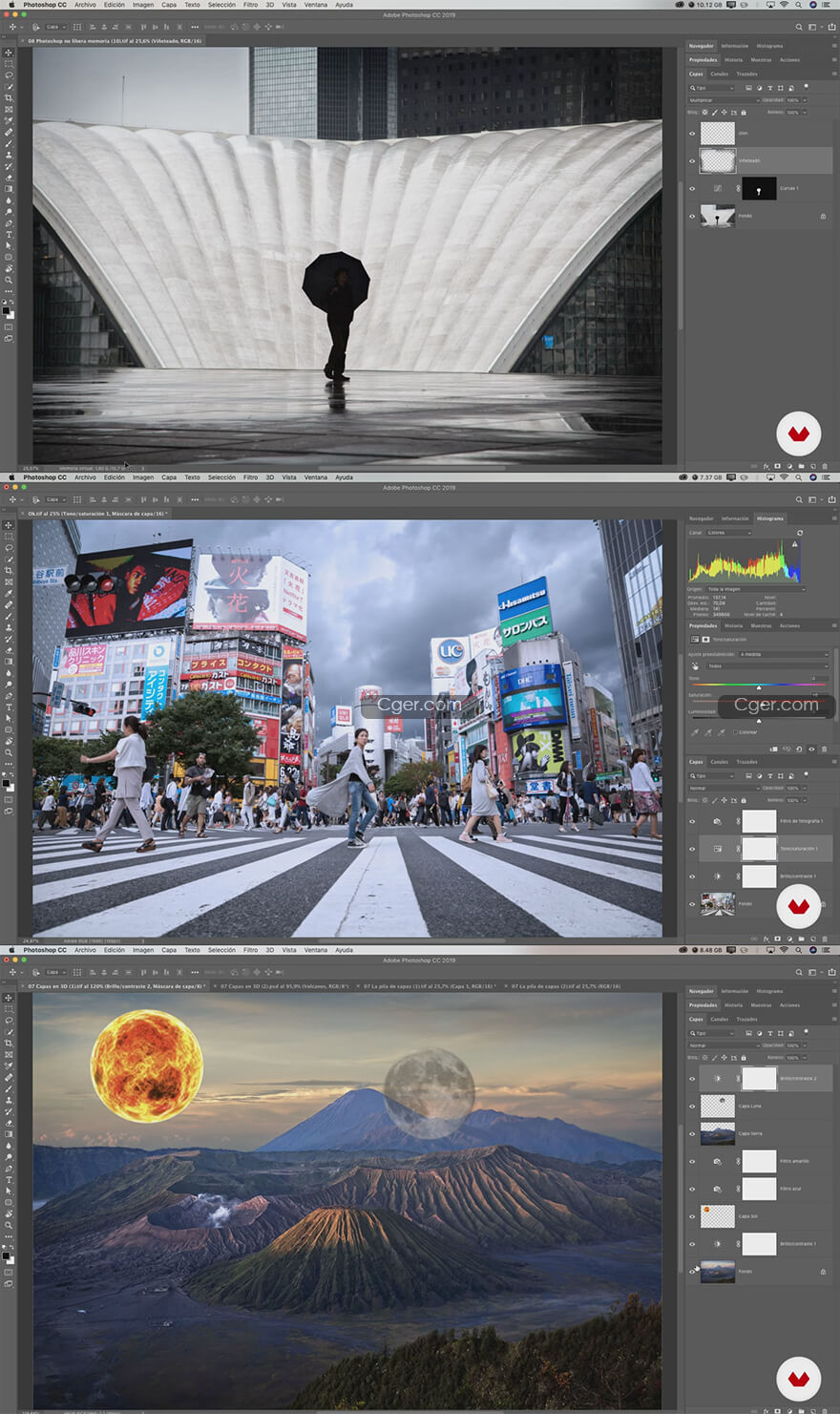Open the 07 La pila de capas (1).tif tab
This screenshot has width=840, height=1414.
pyautogui.click(x=429, y=986)
